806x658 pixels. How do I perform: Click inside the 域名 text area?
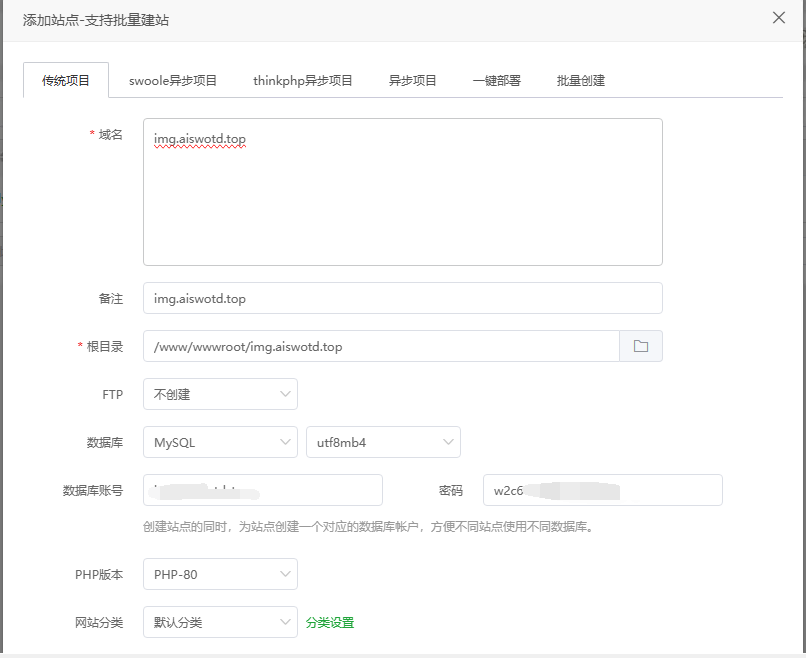click(402, 200)
